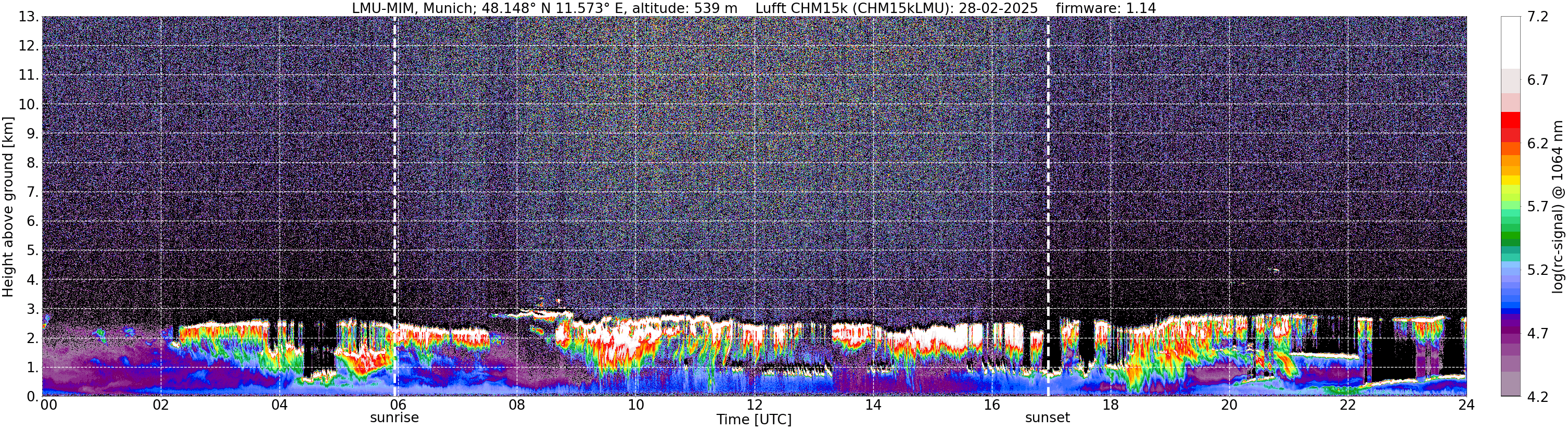Click height axis tick label '9.'

(x=33, y=133)
